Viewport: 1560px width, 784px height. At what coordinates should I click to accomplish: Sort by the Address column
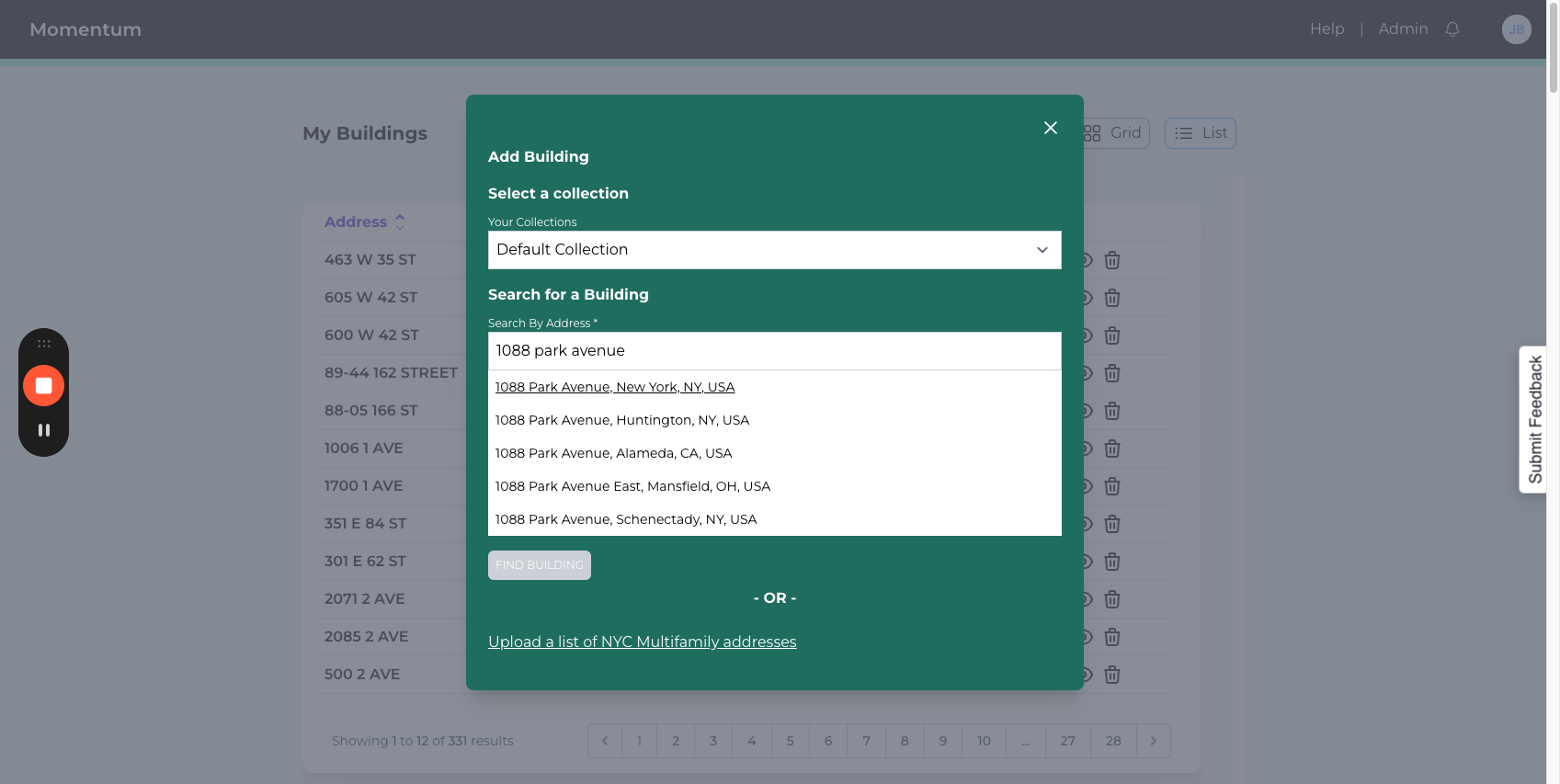click(x=365, y=222)
